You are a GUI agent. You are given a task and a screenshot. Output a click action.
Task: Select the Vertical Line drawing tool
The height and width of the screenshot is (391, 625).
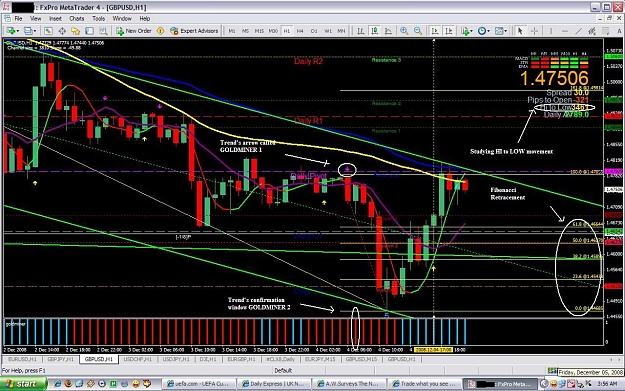[x=551, y=31]
